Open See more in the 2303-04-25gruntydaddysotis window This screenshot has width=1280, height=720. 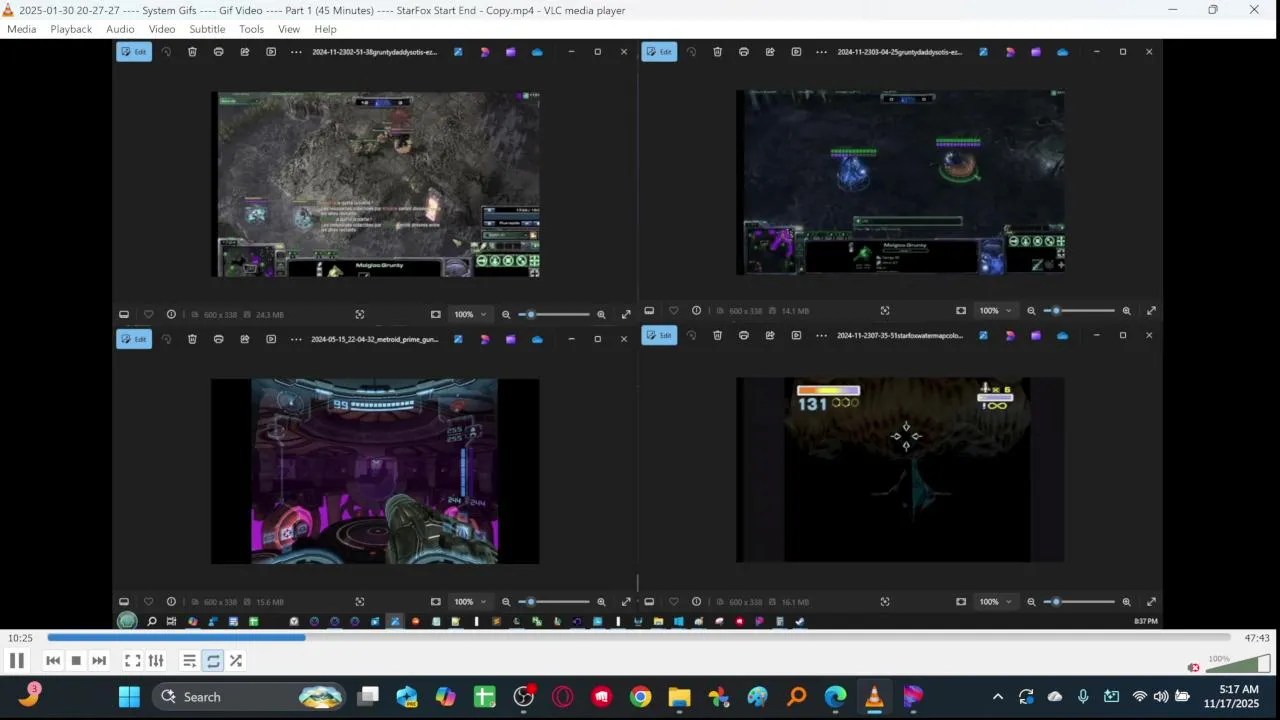821,52
